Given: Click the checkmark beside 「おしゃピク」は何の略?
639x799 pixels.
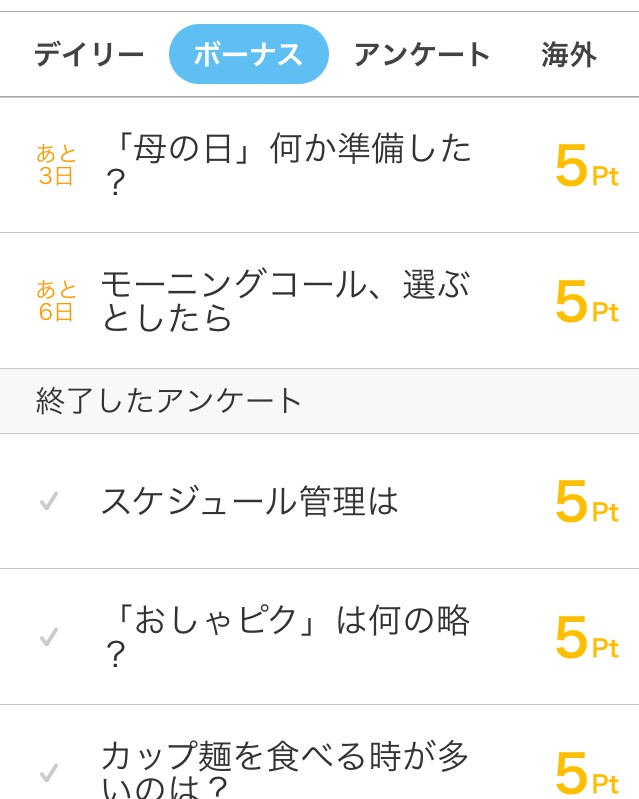Looking at the screenshot, I should coord(48,637).
